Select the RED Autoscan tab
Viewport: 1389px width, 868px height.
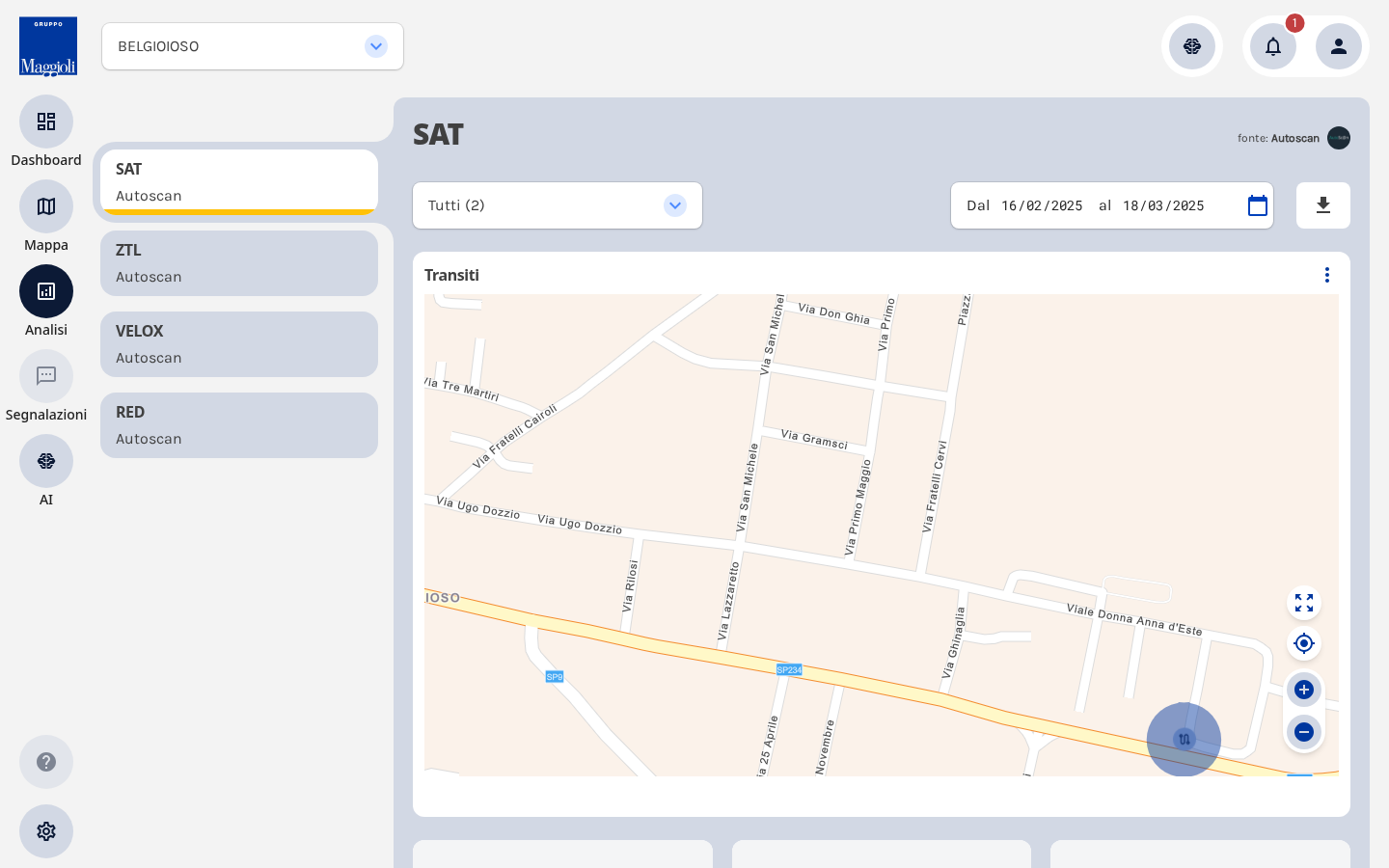click(x=239, y=425)
